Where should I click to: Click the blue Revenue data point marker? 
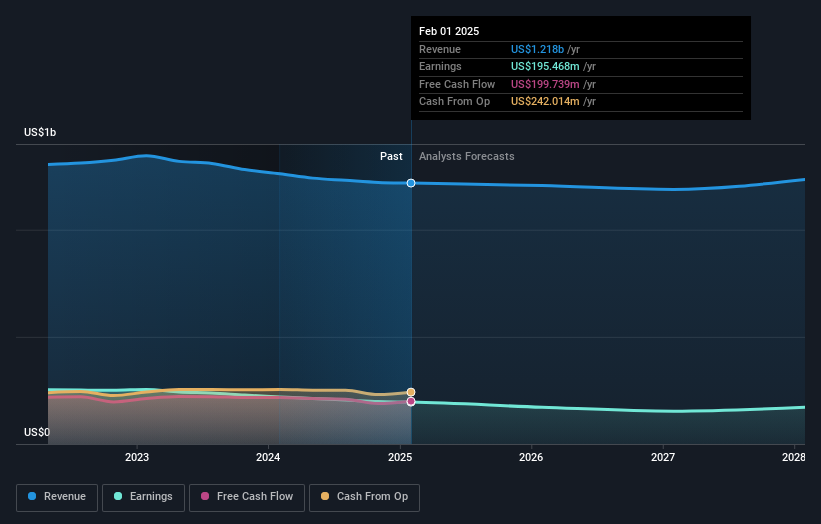(x=411, y=183)
